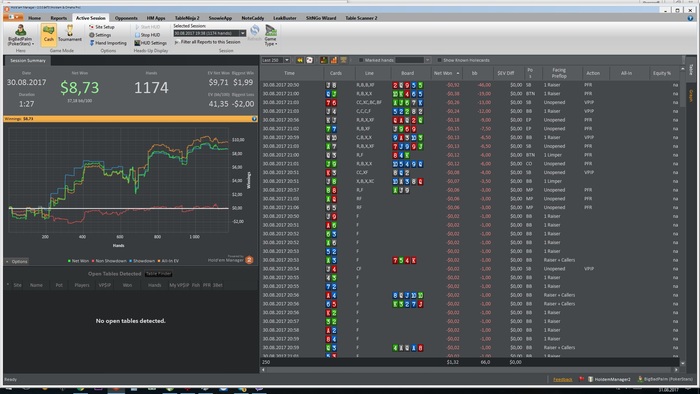Image resolution: width=700 pixels, height=394 pixels.
Task: Click Stop HUD icon
Action: click(138, 35)
